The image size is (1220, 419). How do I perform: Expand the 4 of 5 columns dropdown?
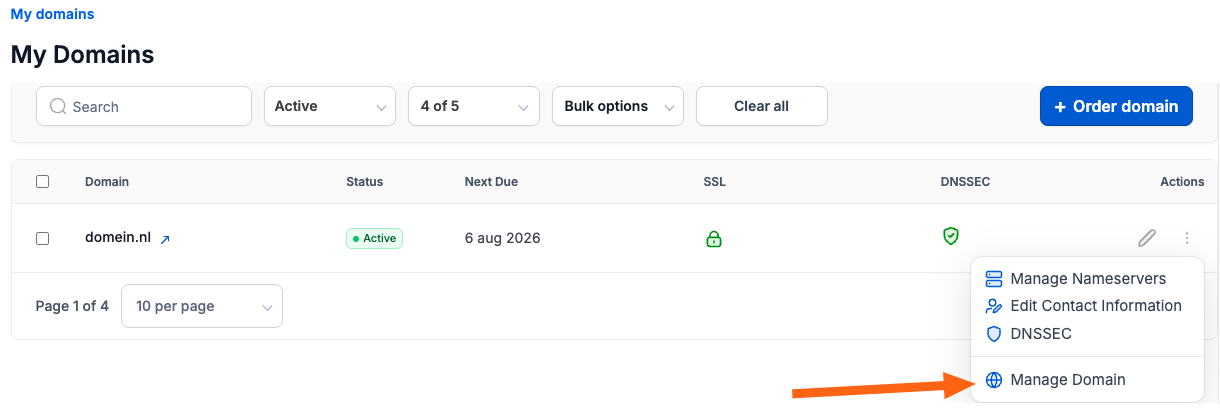pos(474,106)
